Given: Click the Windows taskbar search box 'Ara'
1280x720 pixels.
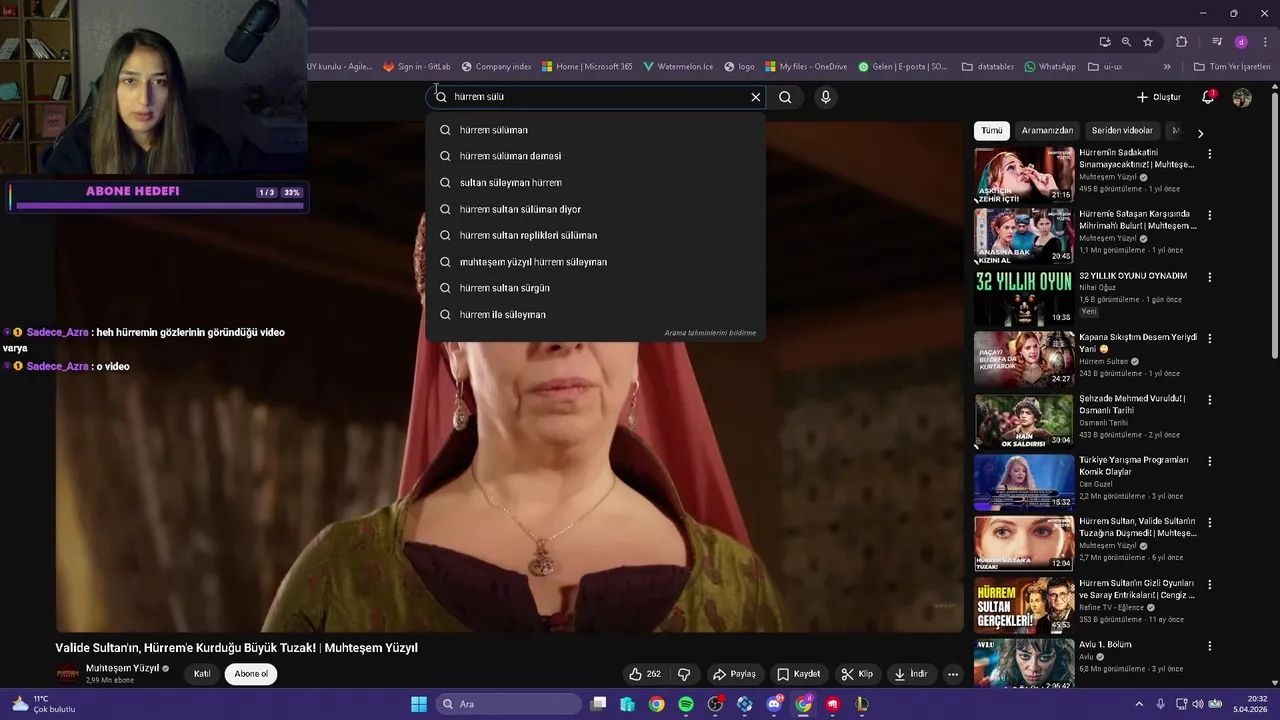Looking at the screenshot, I should pyautogui.click(x=509, y=704).
